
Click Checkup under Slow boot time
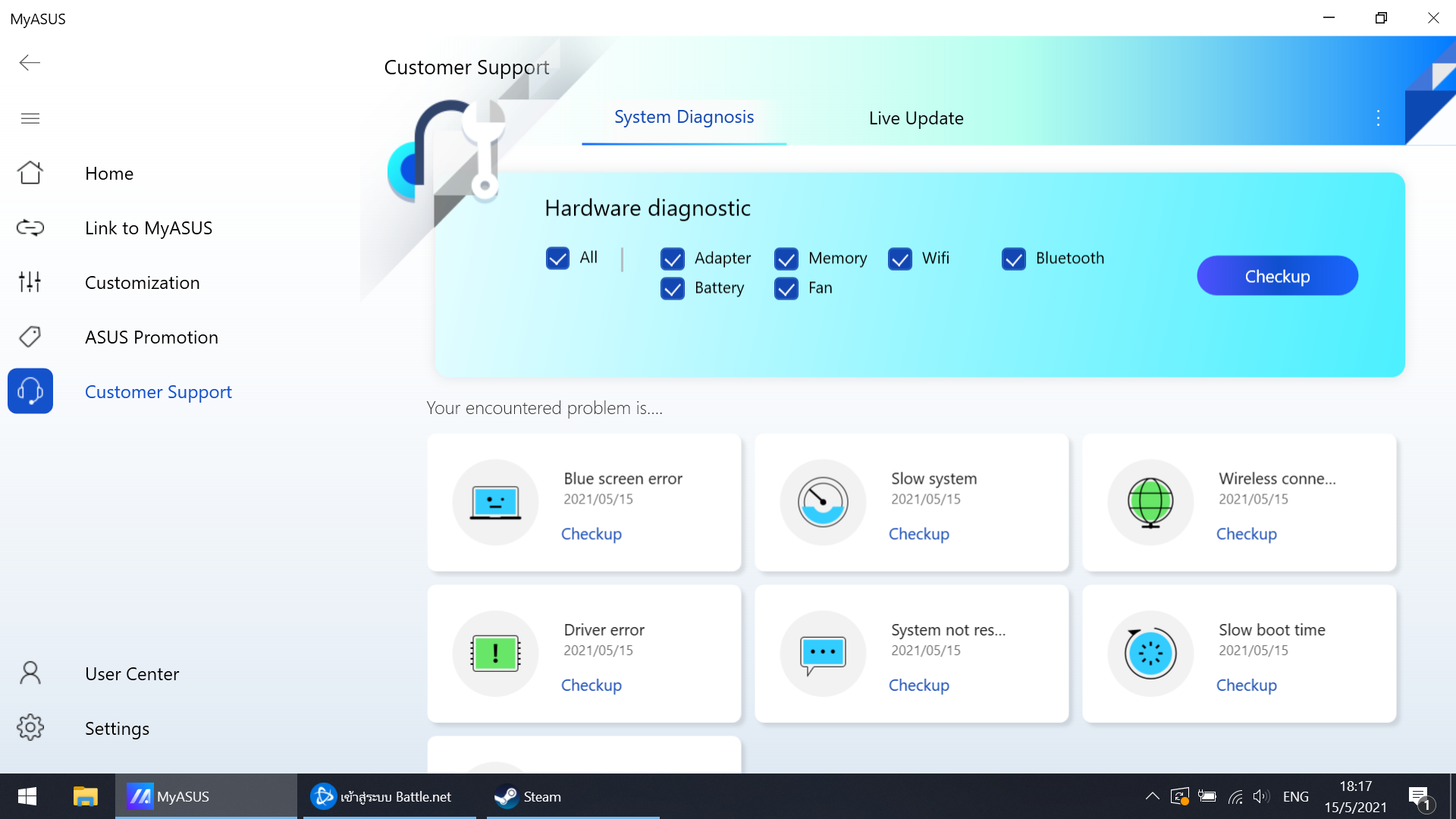coord(1247,685)
